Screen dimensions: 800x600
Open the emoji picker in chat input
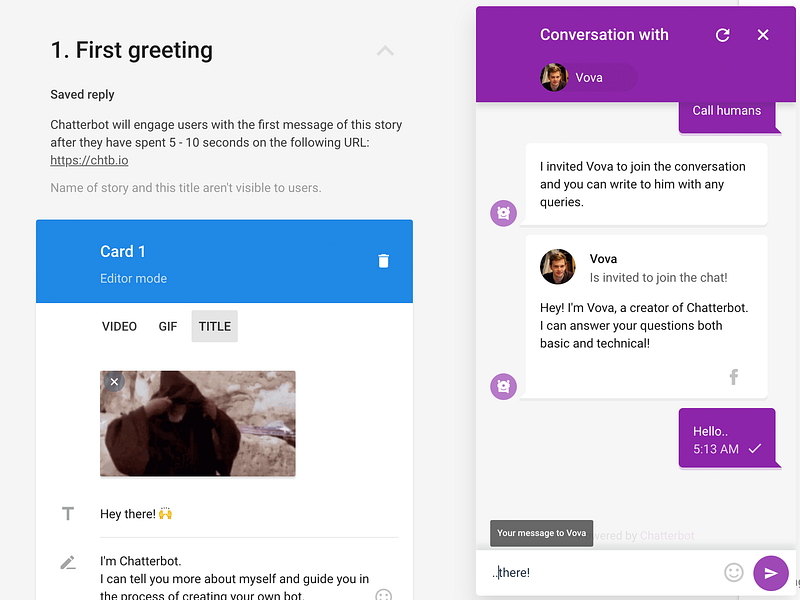click(734, 572)
